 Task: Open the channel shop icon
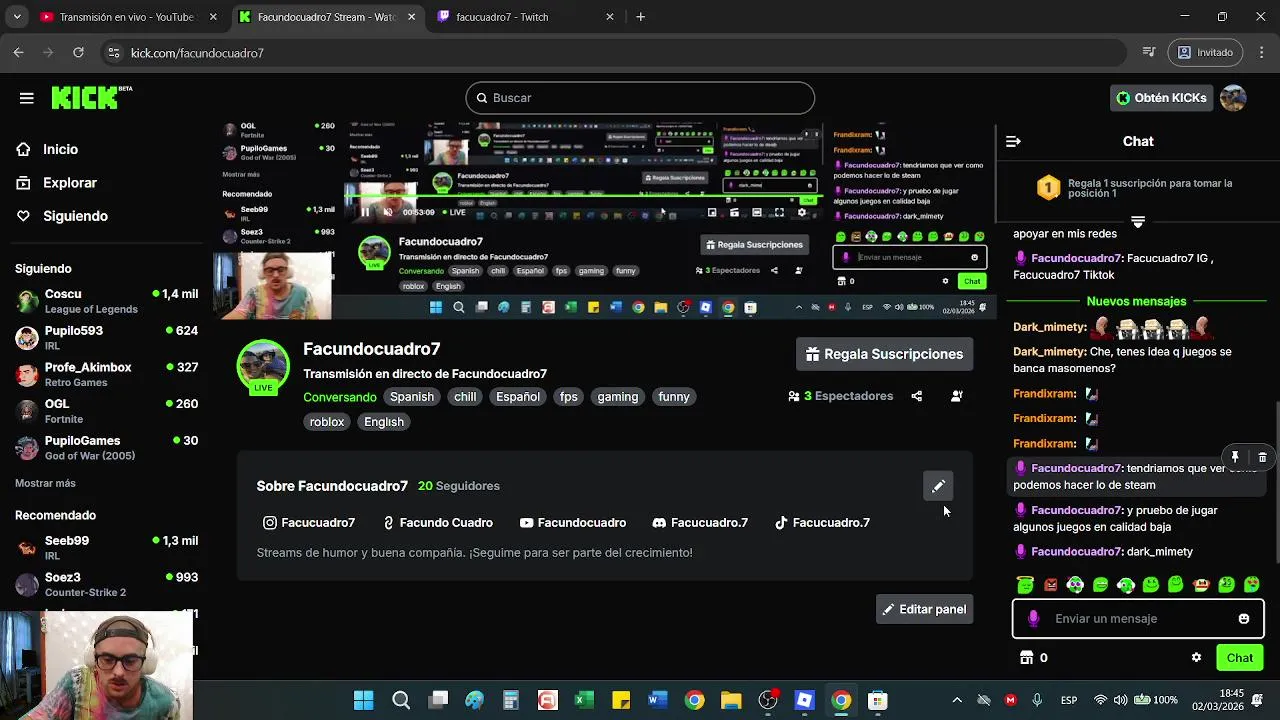pos(1026,658)
